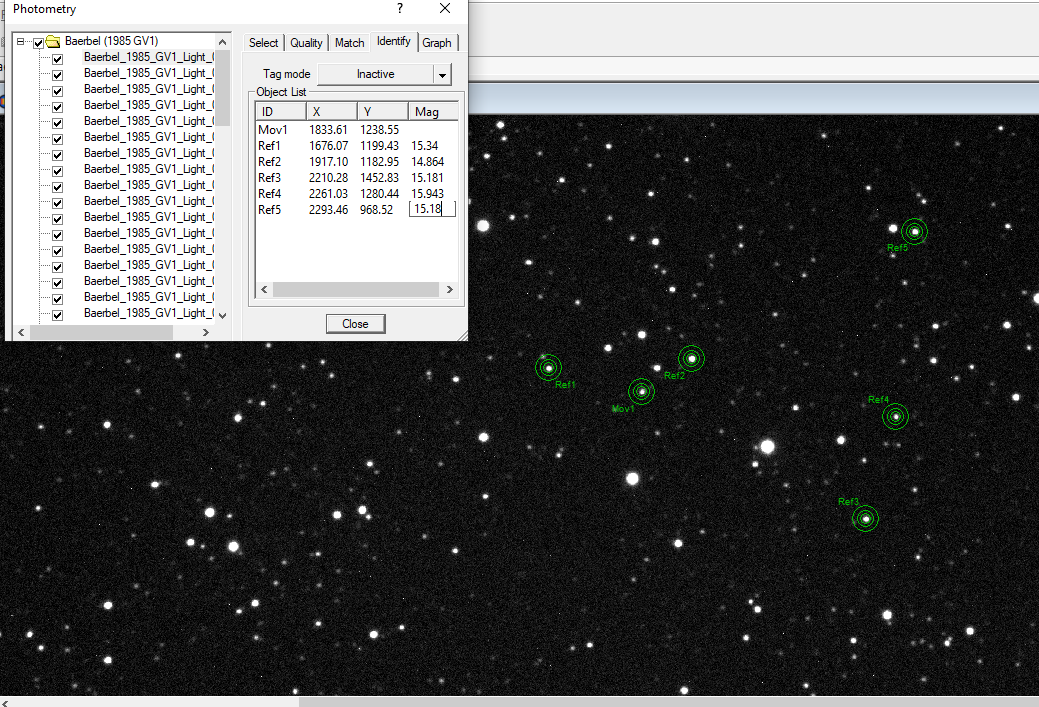1039x707 pixels.
Task: Select the Ref2 row in Object List
Action: (356, 162)
